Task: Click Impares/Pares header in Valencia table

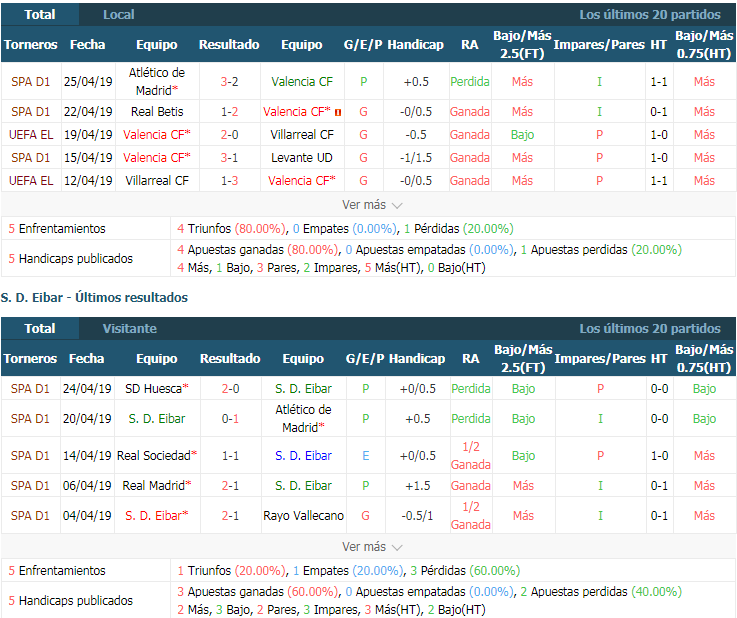Action: coord(599,45)
